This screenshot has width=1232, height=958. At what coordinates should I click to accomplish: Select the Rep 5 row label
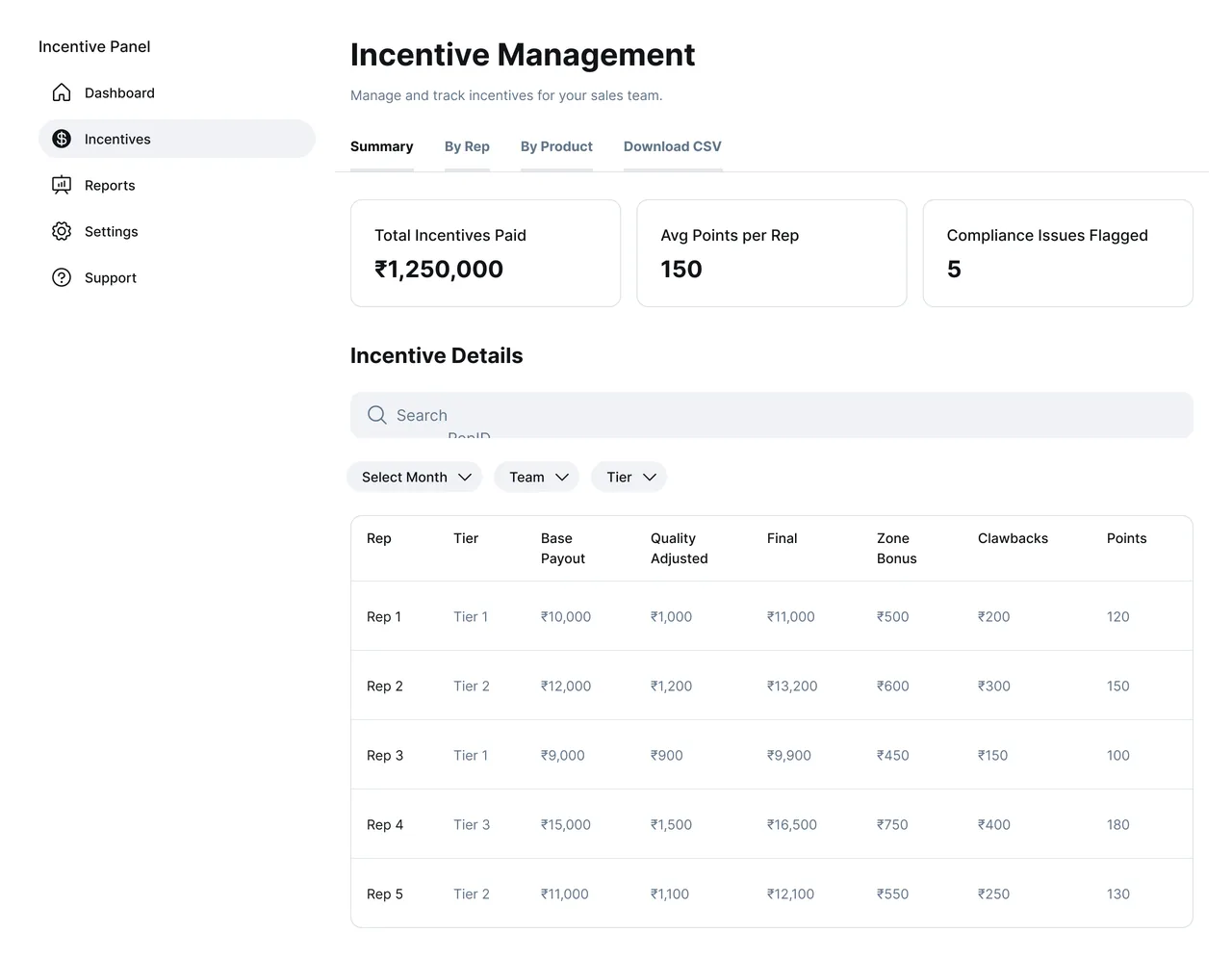(385, 893)
